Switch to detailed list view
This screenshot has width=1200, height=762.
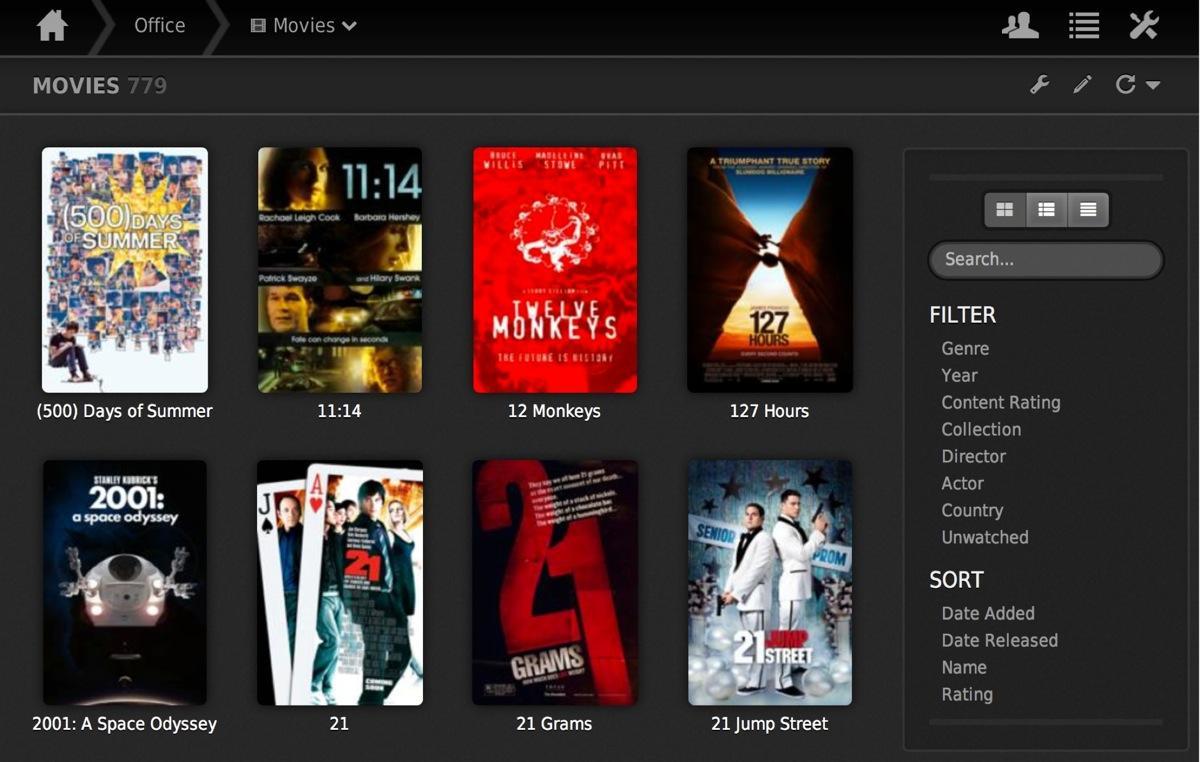tap(1046, 210)
